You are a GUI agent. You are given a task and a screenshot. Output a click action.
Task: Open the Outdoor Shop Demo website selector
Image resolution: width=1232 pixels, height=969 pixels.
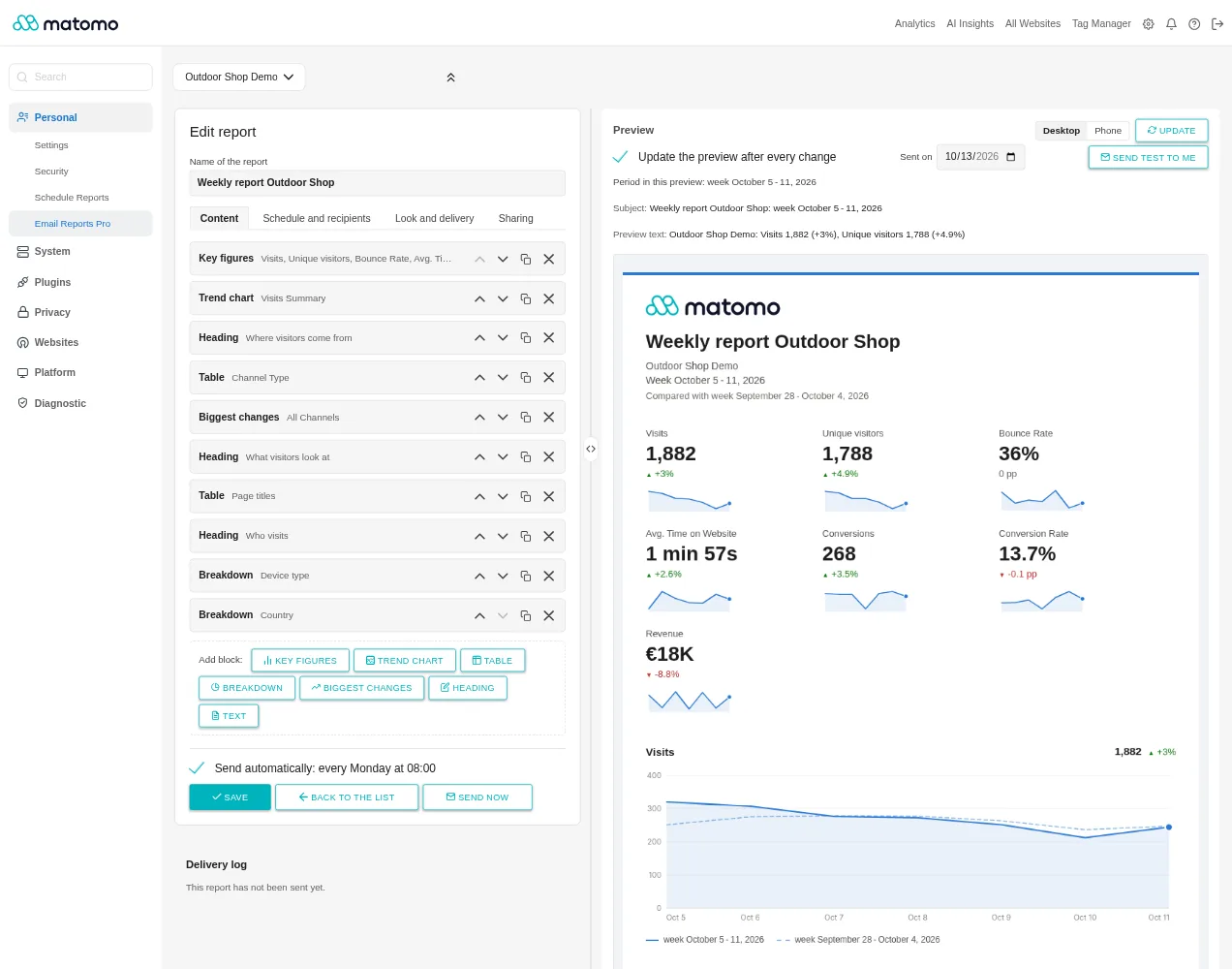click(239, 78)
